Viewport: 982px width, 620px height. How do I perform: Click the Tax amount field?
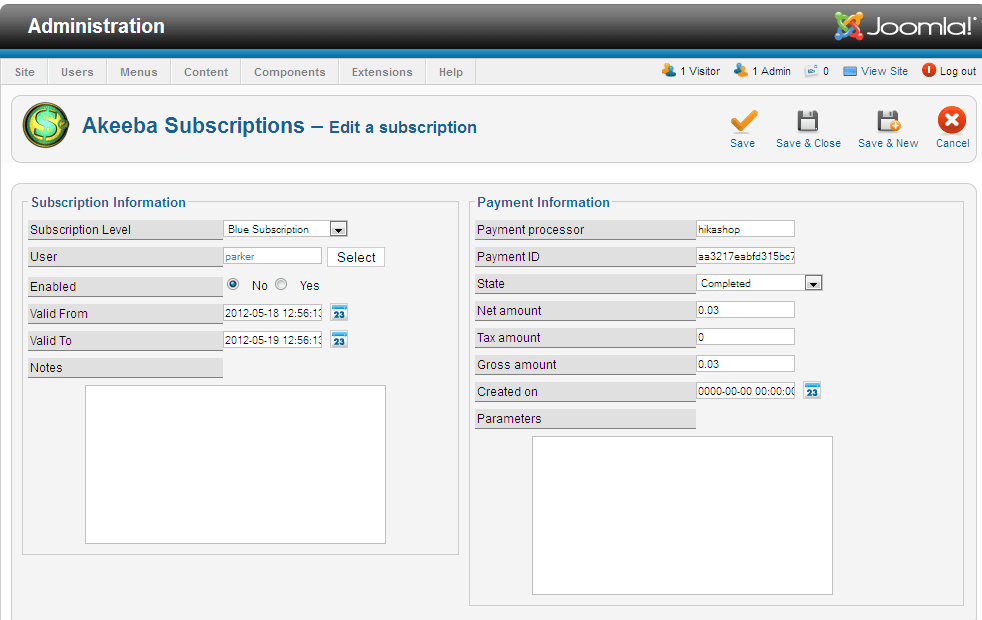click(745, 336)
